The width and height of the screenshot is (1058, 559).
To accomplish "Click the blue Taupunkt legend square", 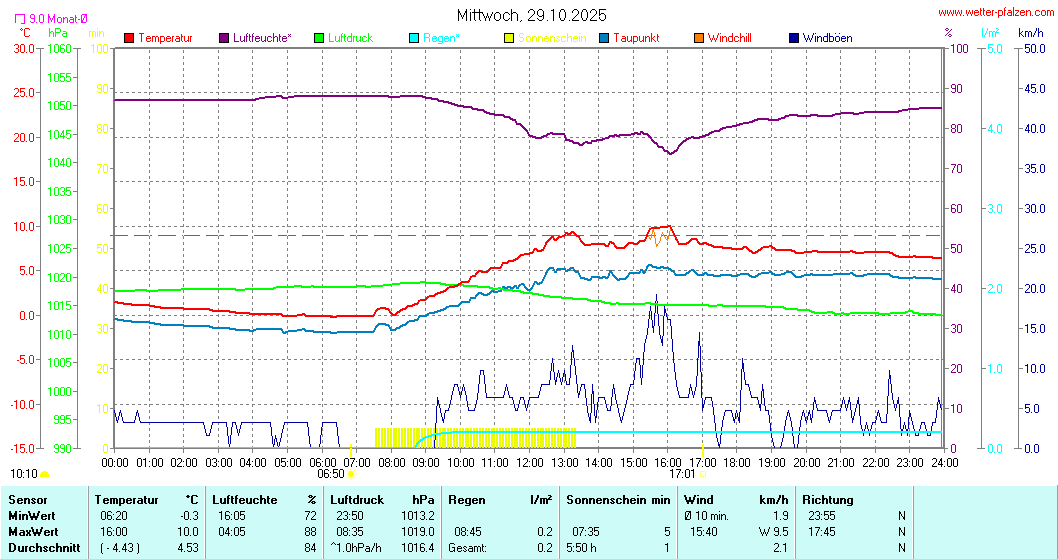I will 604,38.
